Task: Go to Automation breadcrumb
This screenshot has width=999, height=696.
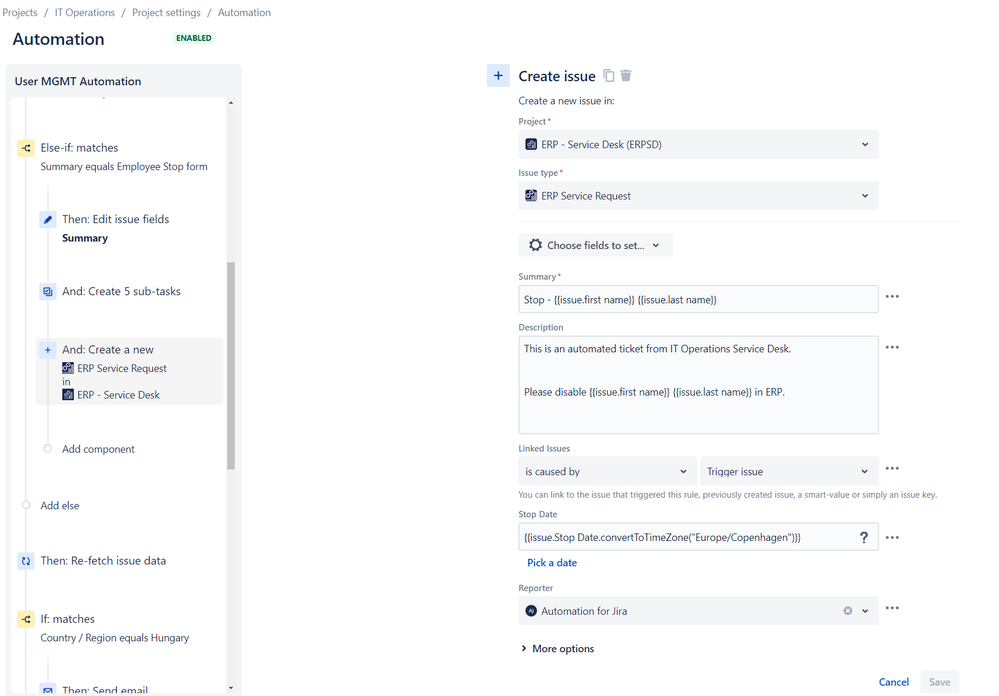Action: (244, 13)
